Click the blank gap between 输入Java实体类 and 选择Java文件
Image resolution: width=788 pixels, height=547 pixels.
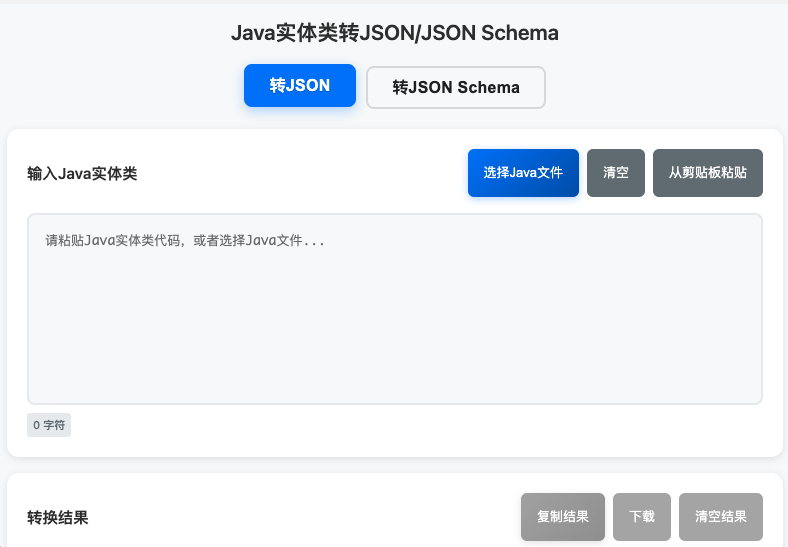(302, 173)
